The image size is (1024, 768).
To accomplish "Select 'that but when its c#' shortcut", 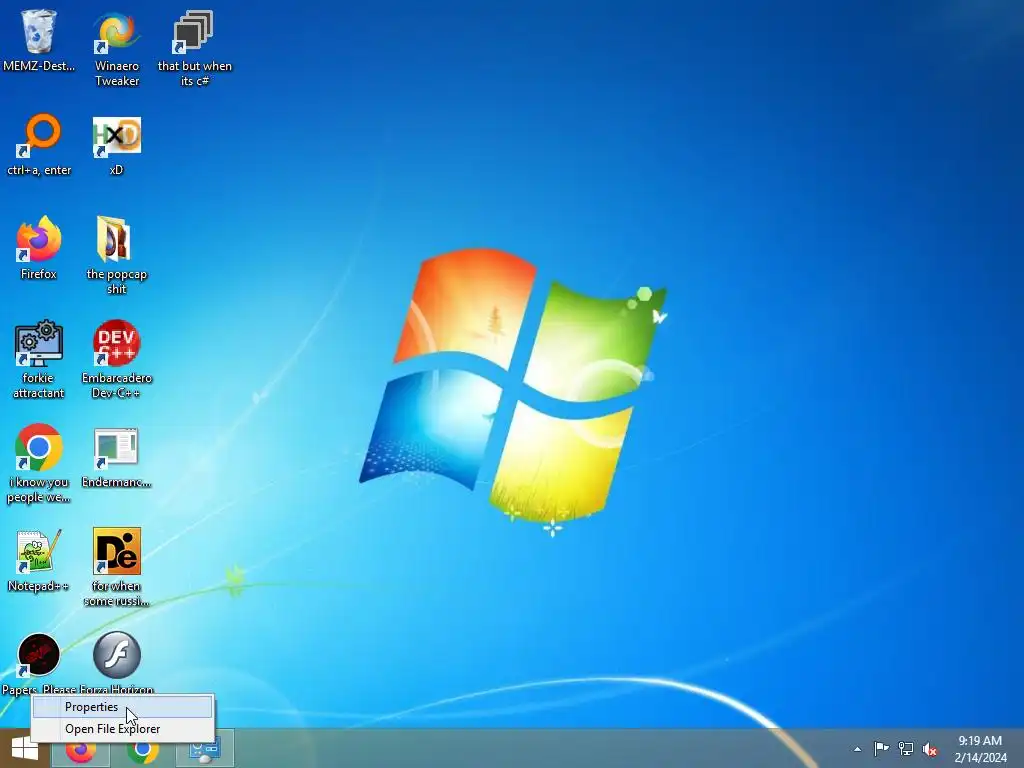I will point(194,49).
